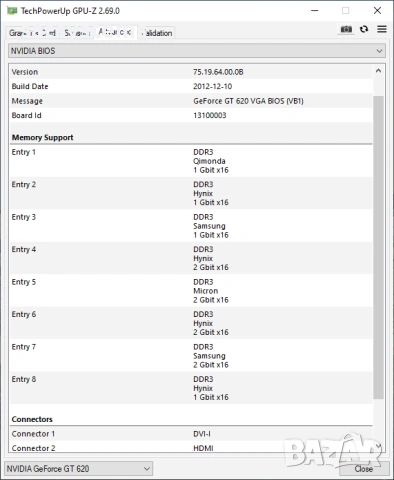Select the Build Date value 2012-12-10

point(213,86)
